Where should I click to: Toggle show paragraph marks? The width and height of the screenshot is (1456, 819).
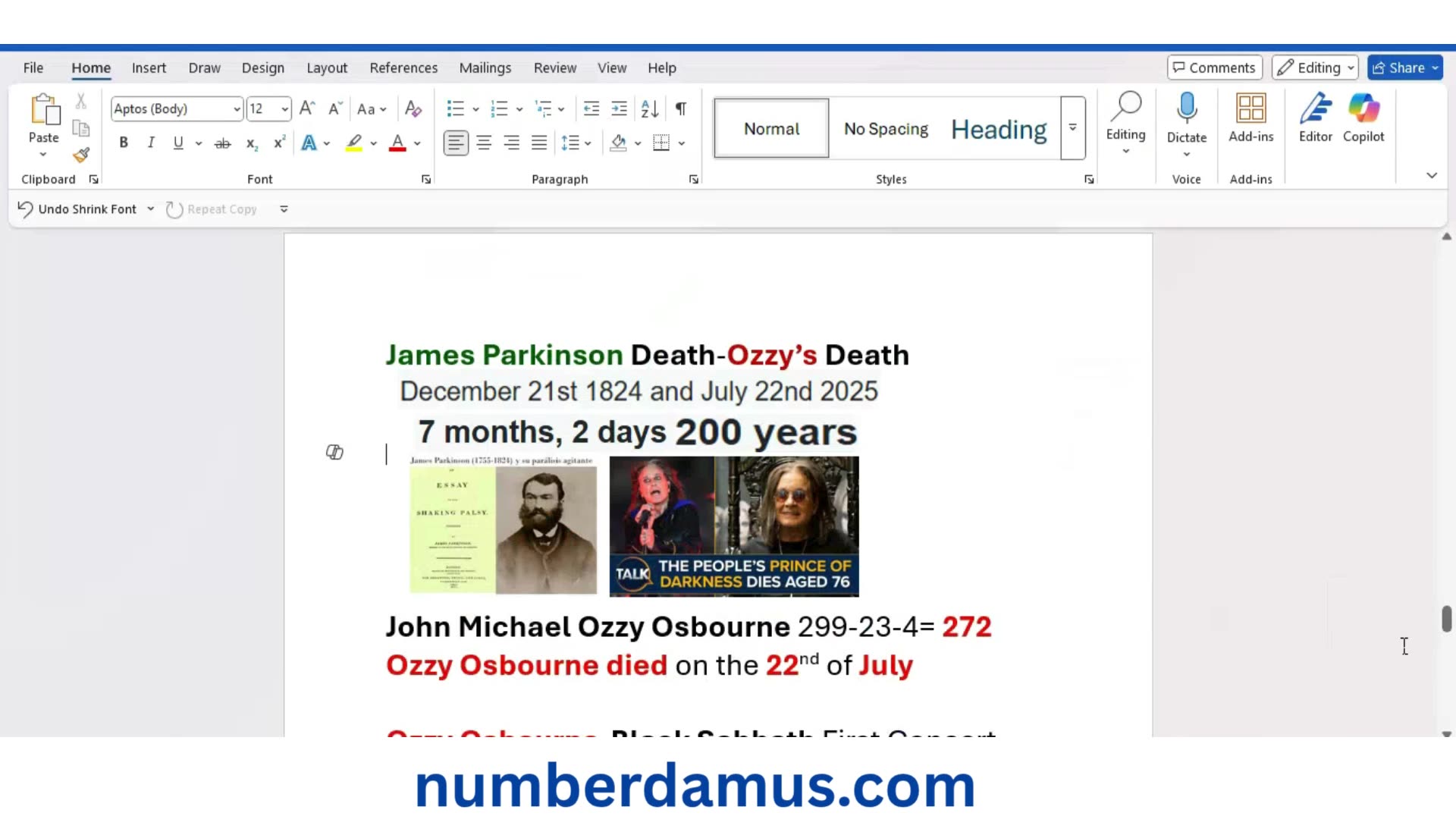point(681,109)
